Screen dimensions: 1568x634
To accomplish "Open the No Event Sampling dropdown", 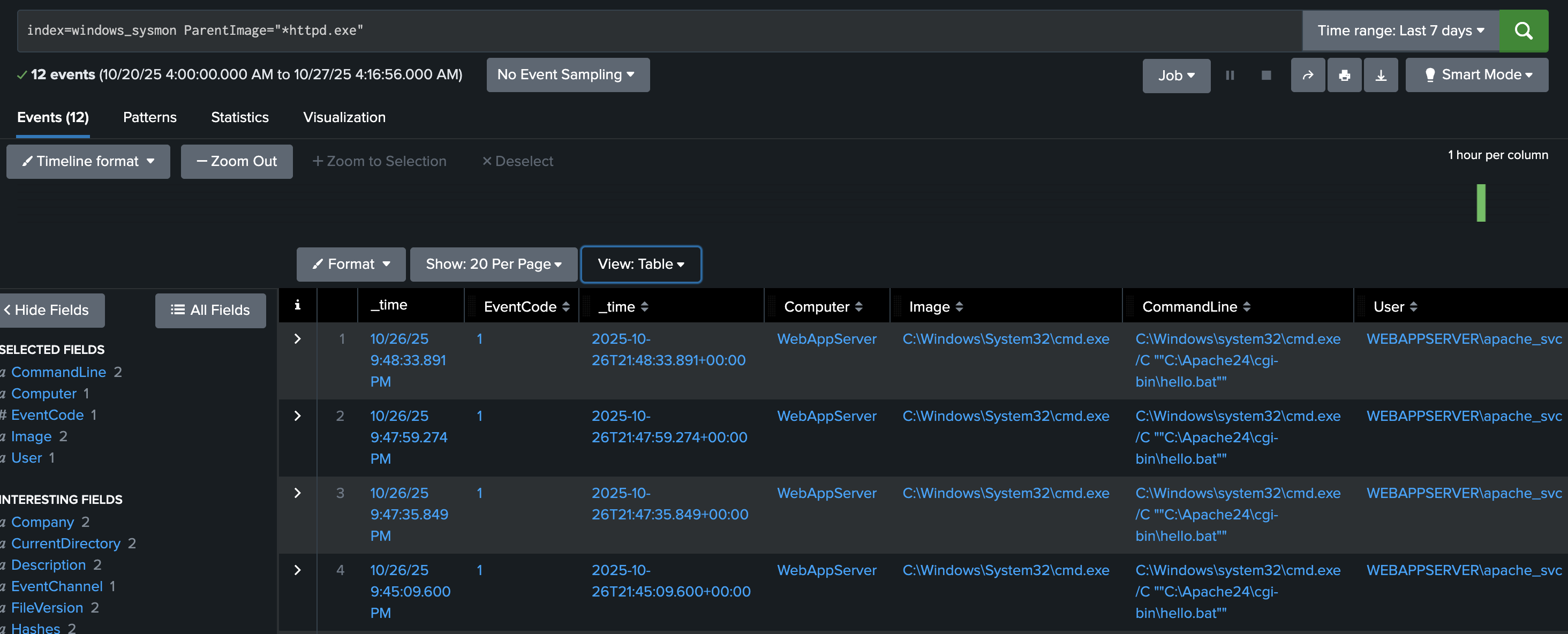I will click(x=567, y=74).
